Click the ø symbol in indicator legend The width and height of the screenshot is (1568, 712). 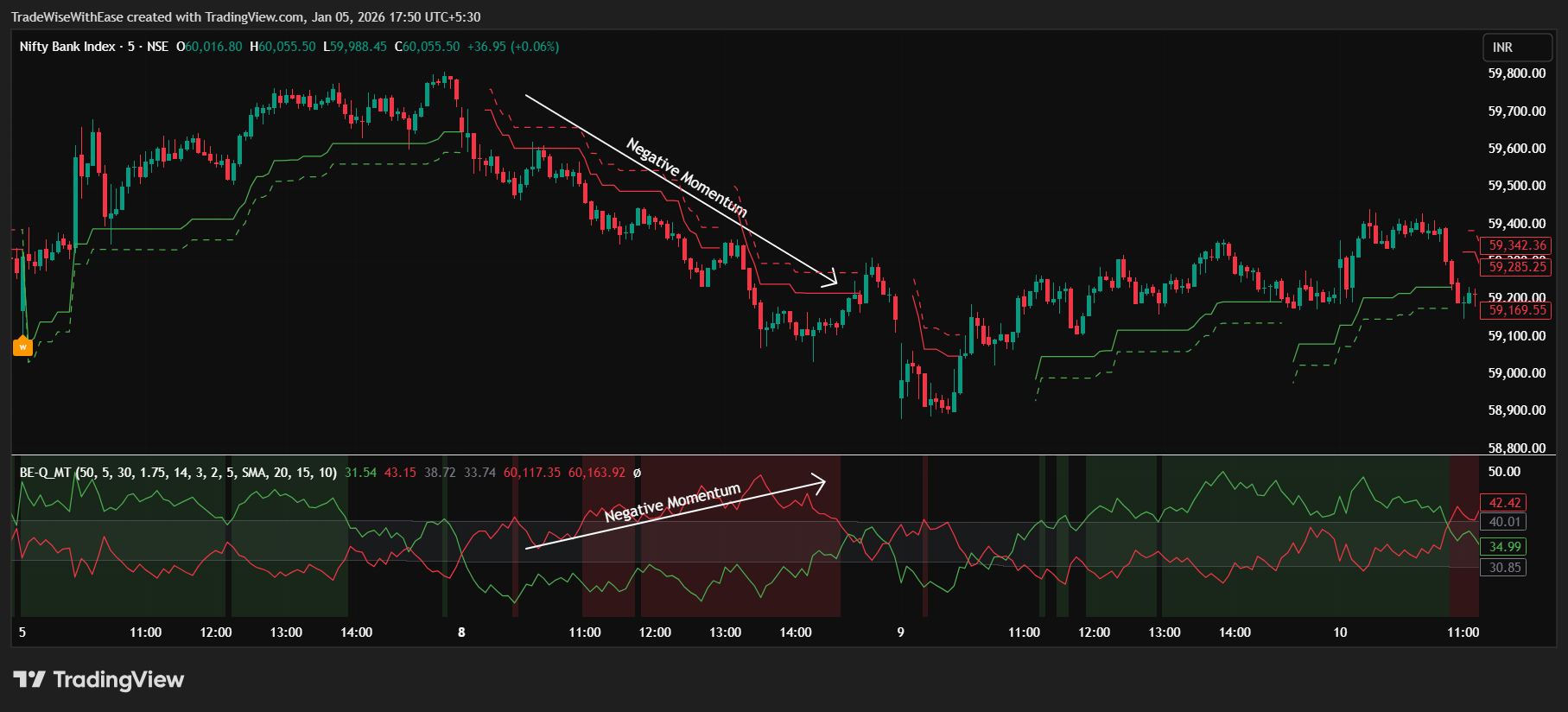coord(637,473)
